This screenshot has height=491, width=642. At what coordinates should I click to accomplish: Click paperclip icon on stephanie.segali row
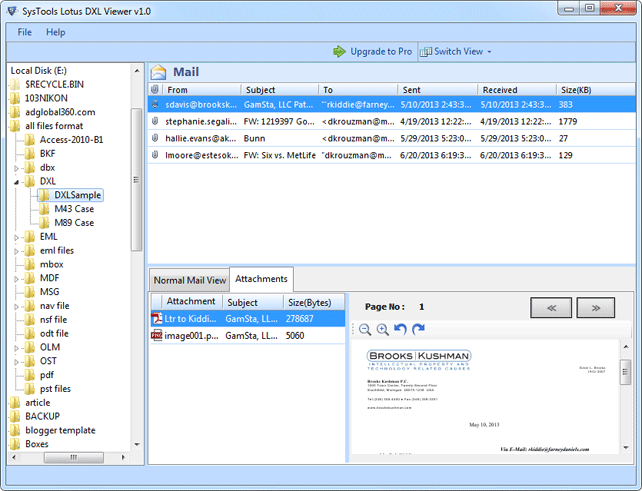pos(155,121)
